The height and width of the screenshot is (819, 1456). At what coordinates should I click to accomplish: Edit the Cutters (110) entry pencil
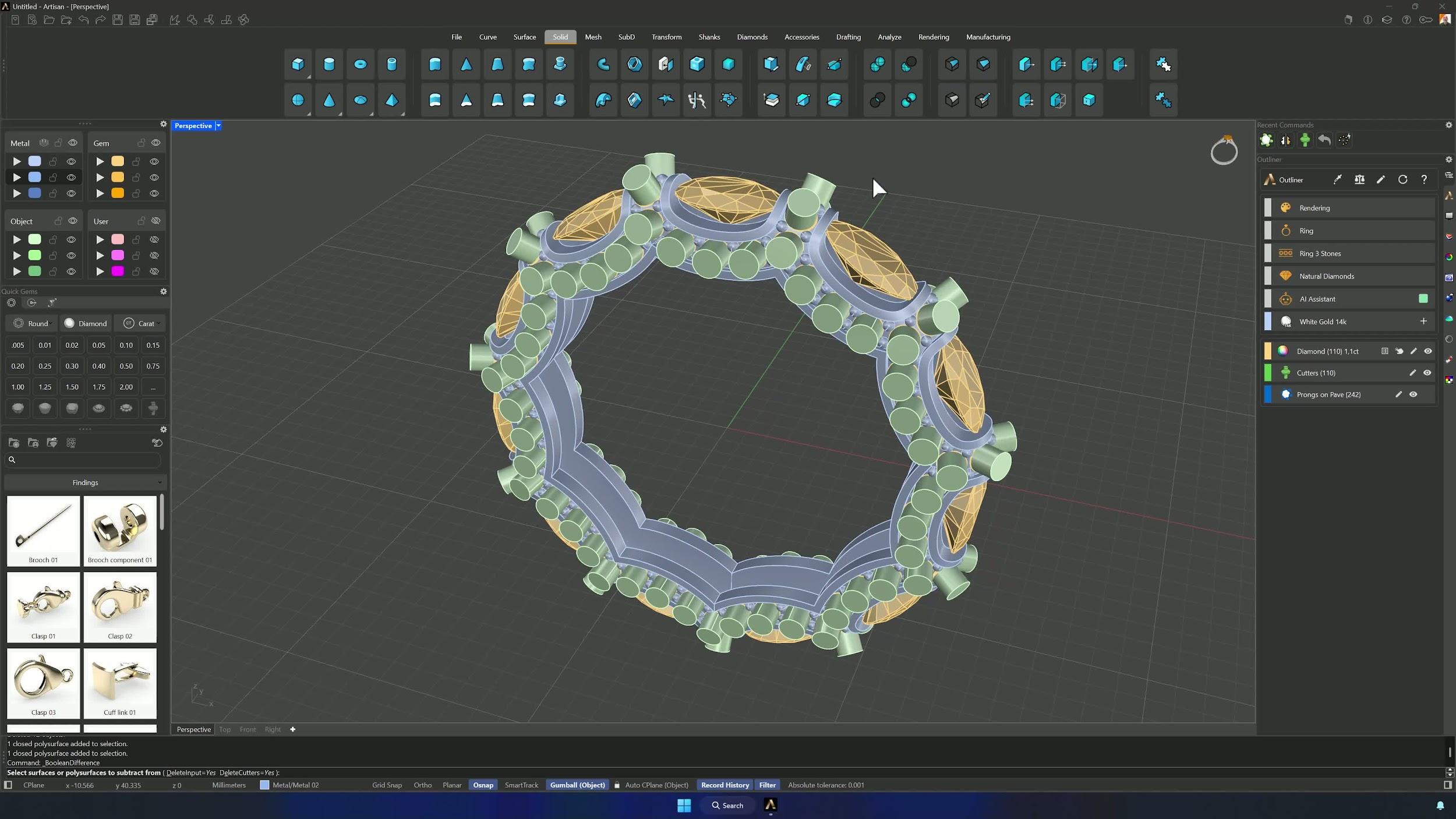1412,373
